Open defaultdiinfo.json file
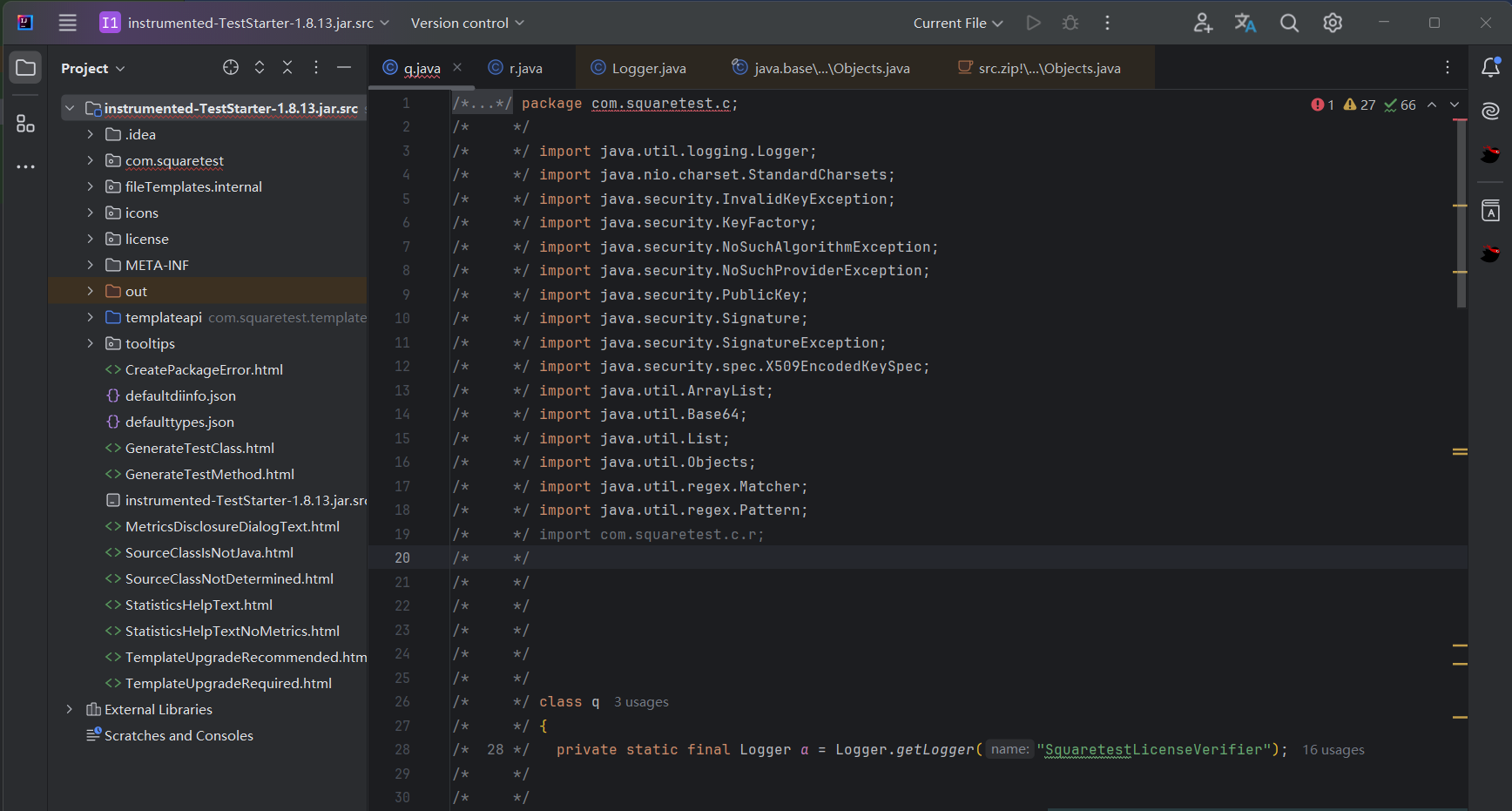Viewport: 1512px width, 811px height. point(180,395)
